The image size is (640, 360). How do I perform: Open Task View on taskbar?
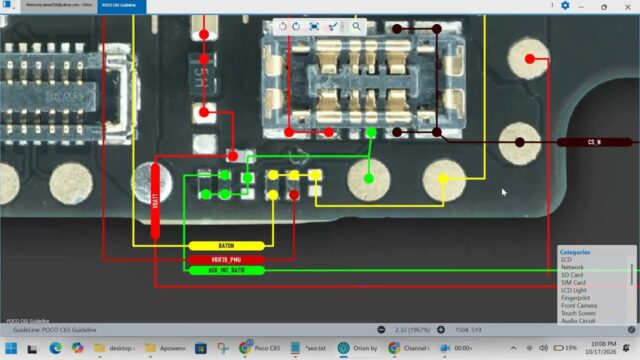point(32,348)
